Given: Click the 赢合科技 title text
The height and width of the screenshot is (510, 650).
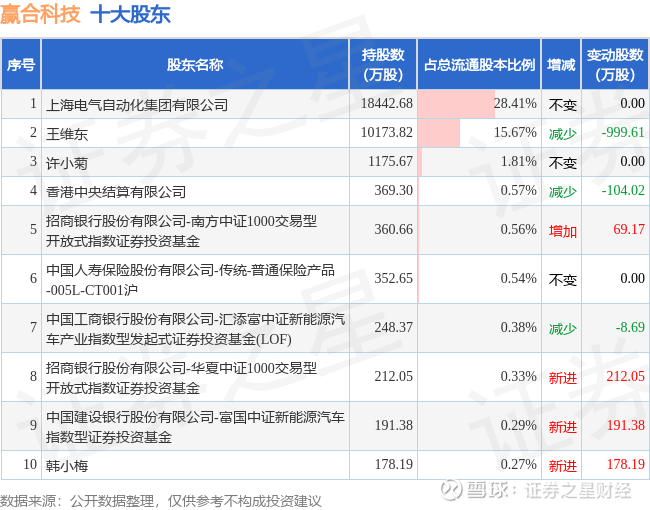Looking at the screenshot, I should coord(40,13).
